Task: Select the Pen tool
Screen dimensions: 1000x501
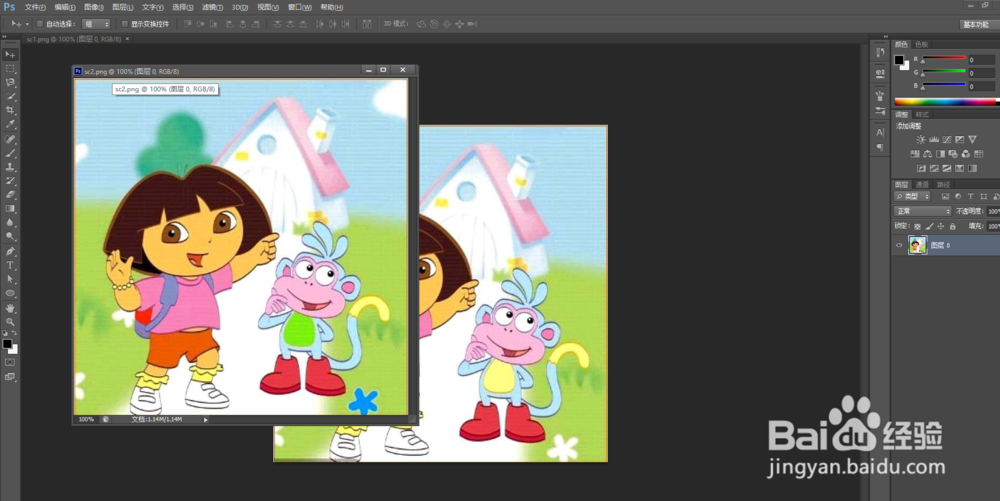Action: click(x=10, y=252)
